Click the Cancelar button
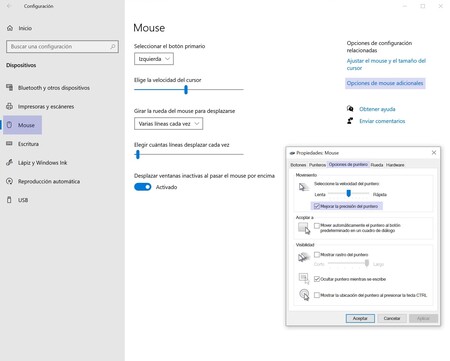 (392, 318)
